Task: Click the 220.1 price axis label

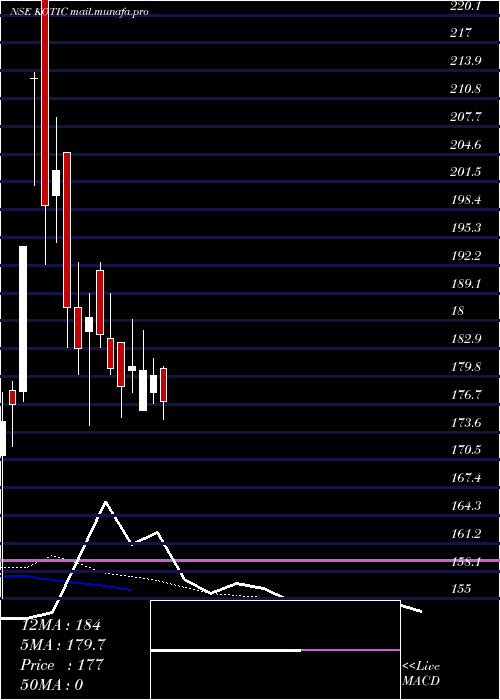Action: [465, 6]
